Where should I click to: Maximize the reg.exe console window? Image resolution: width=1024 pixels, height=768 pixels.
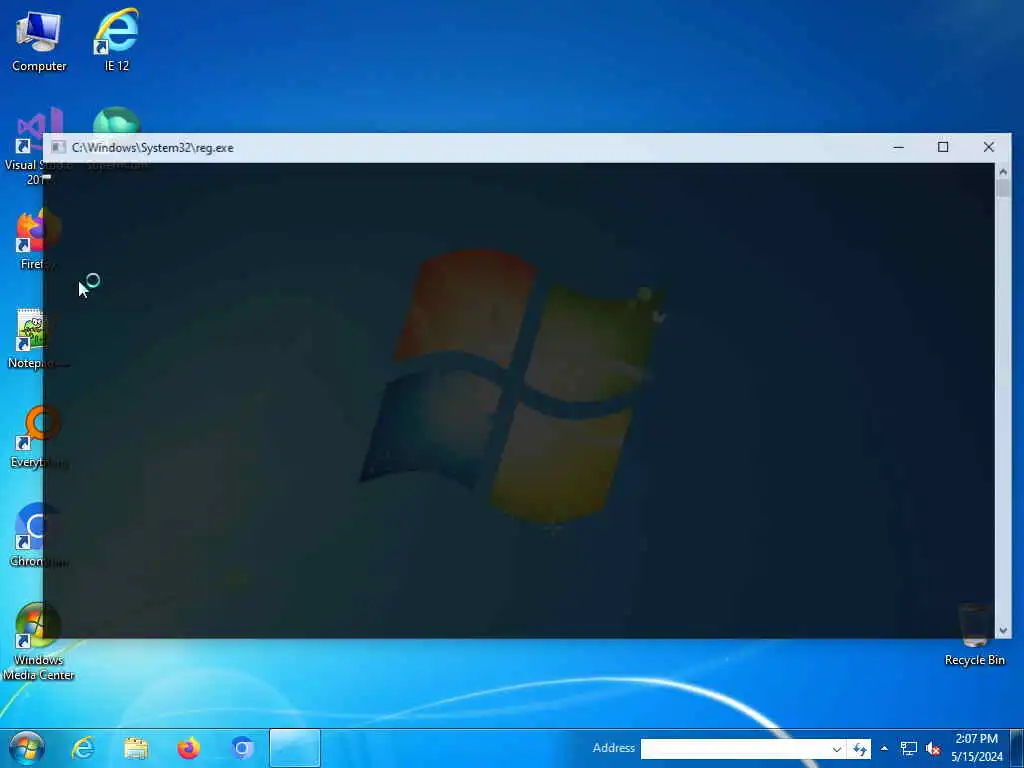tap(943, 147)
